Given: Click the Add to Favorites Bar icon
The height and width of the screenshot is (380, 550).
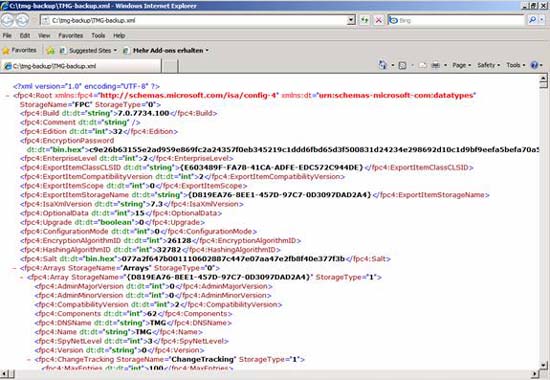Looking at the screenshot, I should (x=51, y=51).
